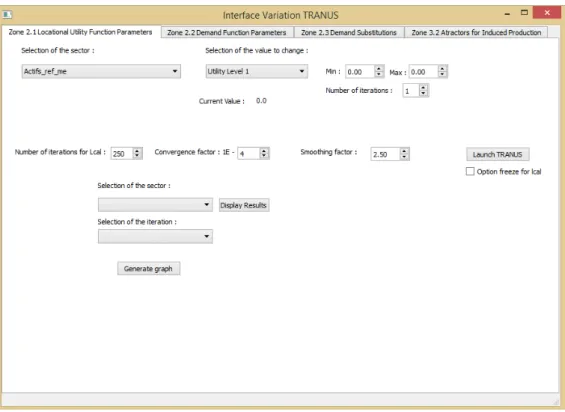Increase the Min value with up arrow

click(379, 68)
